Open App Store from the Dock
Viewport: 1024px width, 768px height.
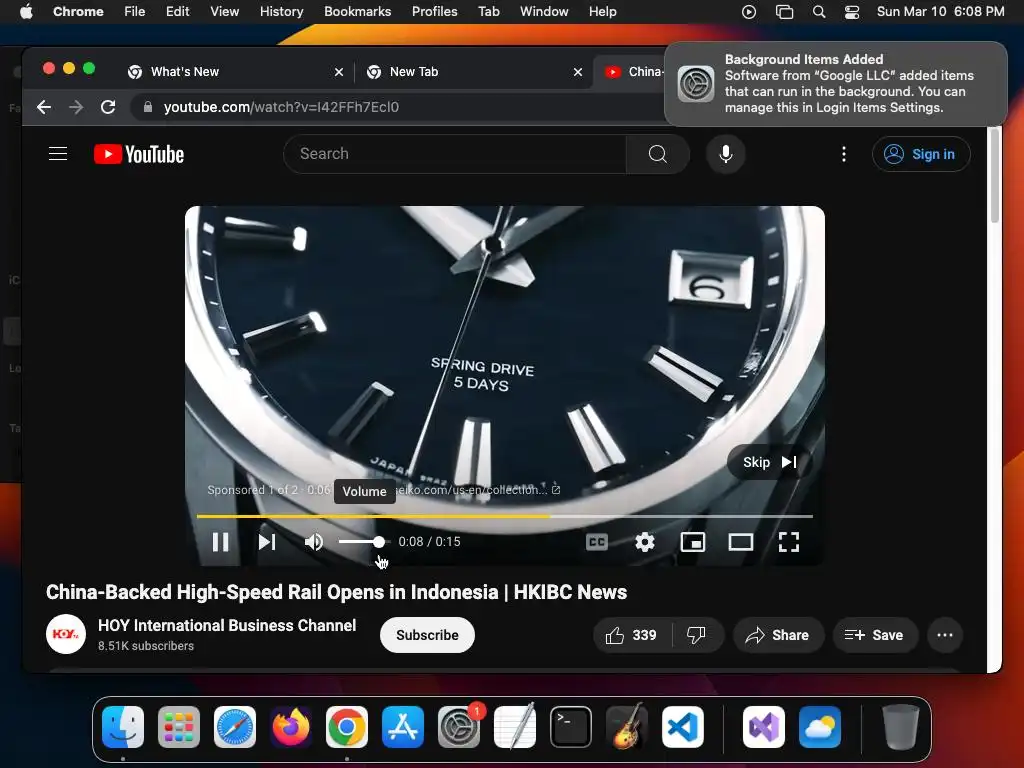tap(403, 727)
